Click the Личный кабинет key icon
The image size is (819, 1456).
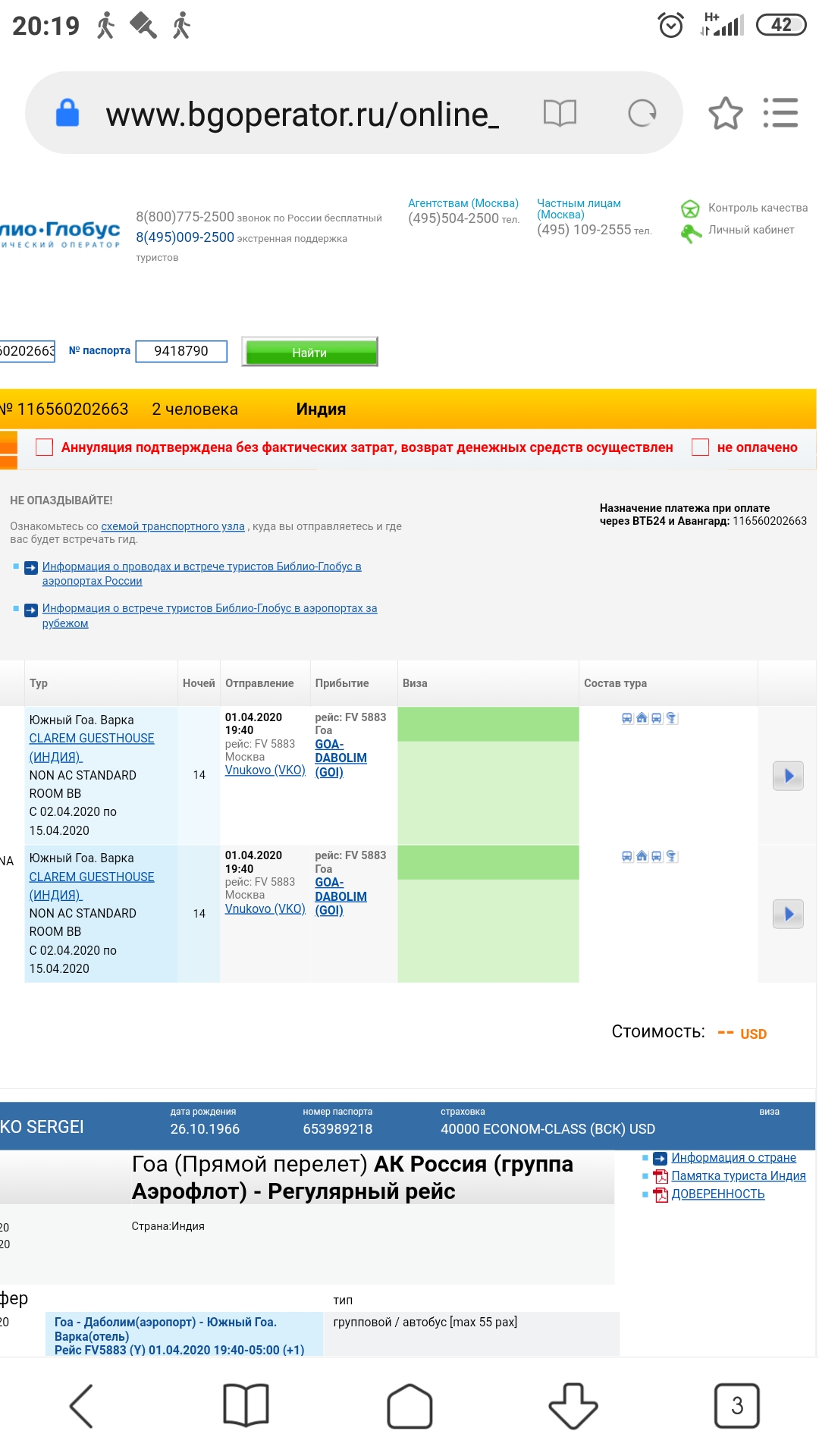(690, 234)
